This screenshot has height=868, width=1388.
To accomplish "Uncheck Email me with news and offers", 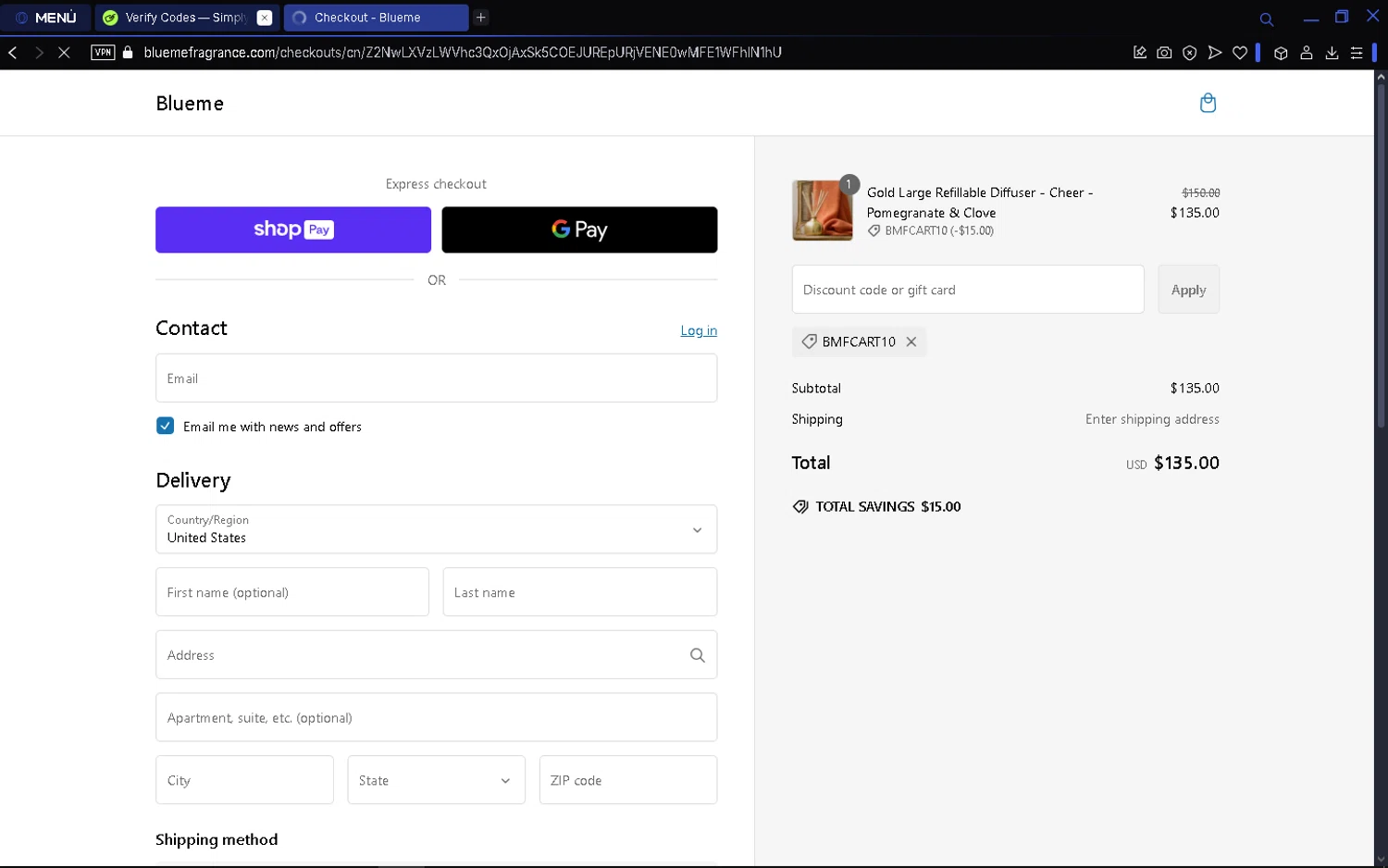I will click(165, 426).
